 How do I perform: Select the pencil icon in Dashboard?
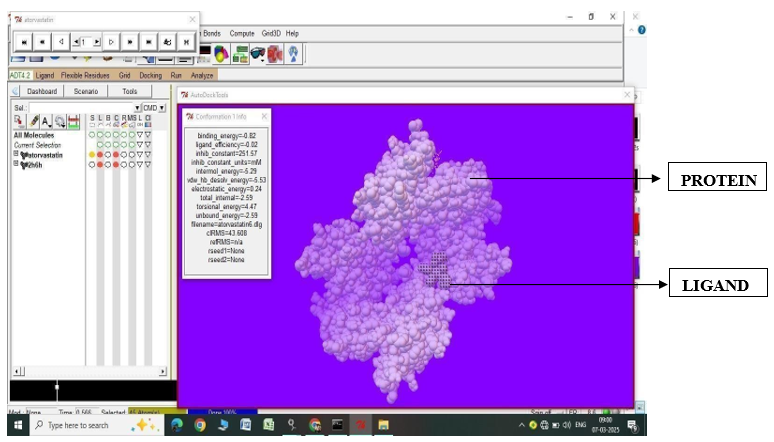coord(33,121)
